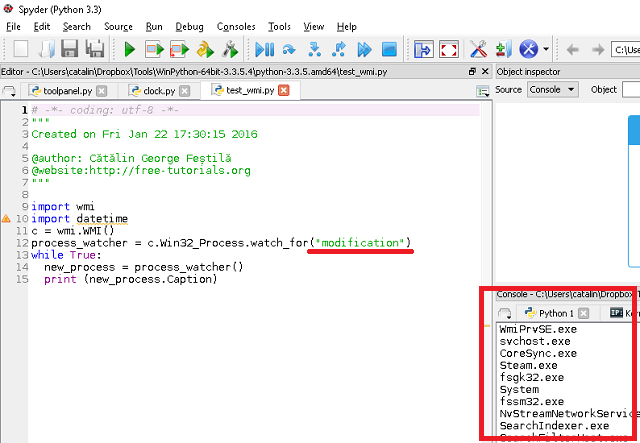Run the file with the green play icon
Image resolution: width=640 pixels, height=443 pixels.
(129, 49)
